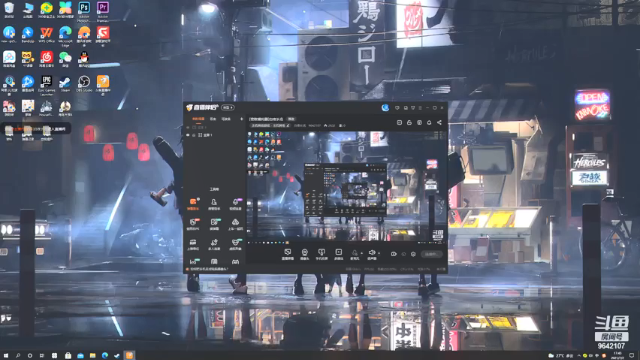Open Adobe Photoshop desktop shortcut
640x360 pixels.
coord(84,10)
